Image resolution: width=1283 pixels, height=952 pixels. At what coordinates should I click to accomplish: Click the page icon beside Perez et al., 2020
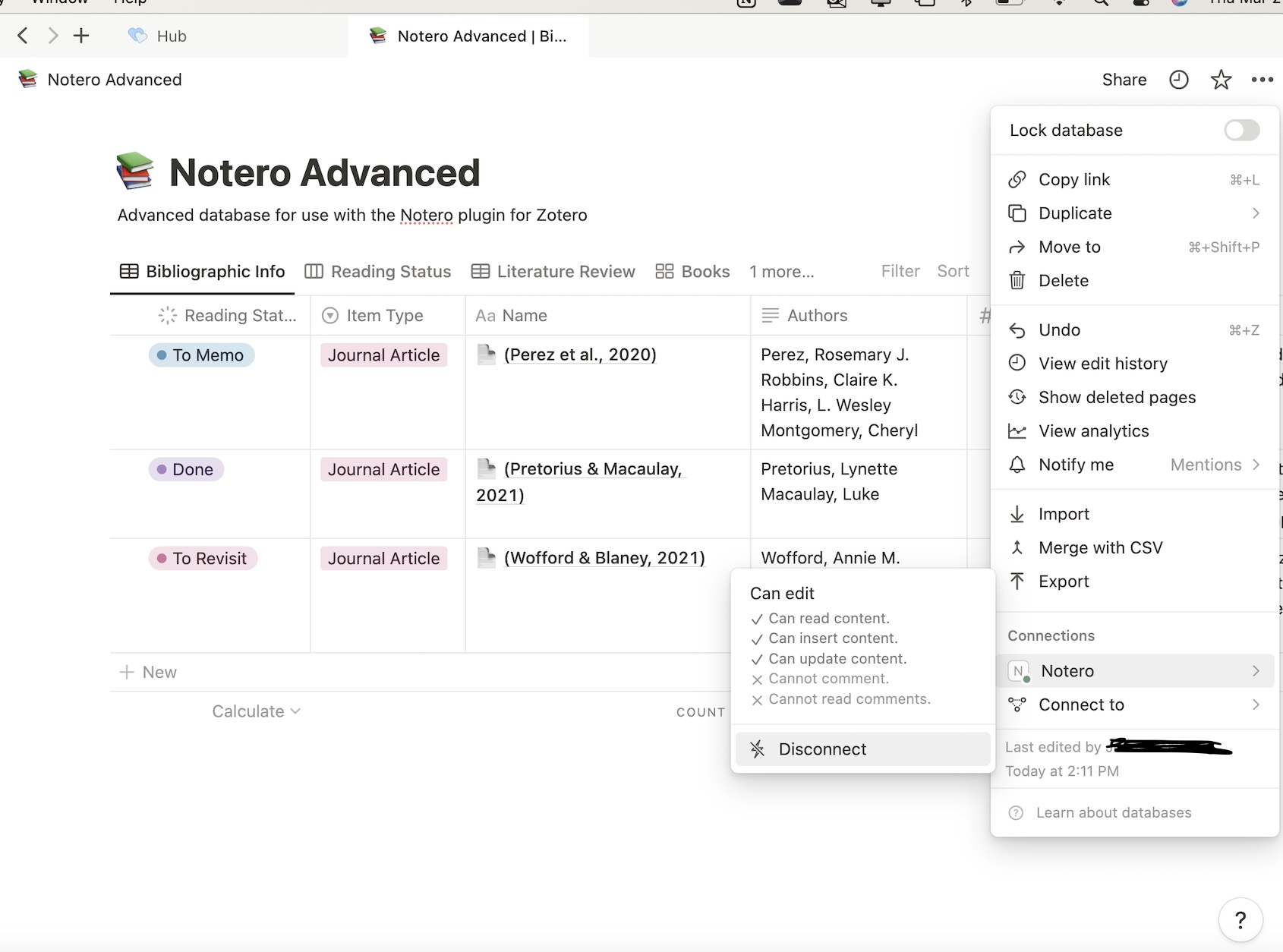point(486,355)
